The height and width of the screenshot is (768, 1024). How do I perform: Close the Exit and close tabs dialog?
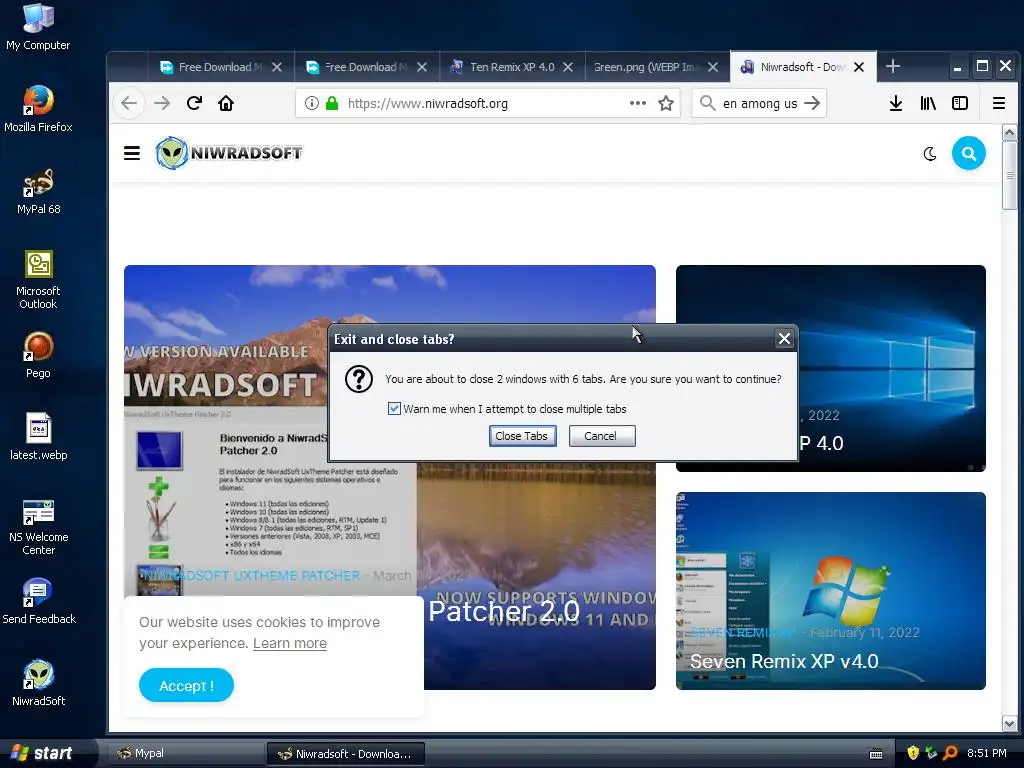pos(784,338)
